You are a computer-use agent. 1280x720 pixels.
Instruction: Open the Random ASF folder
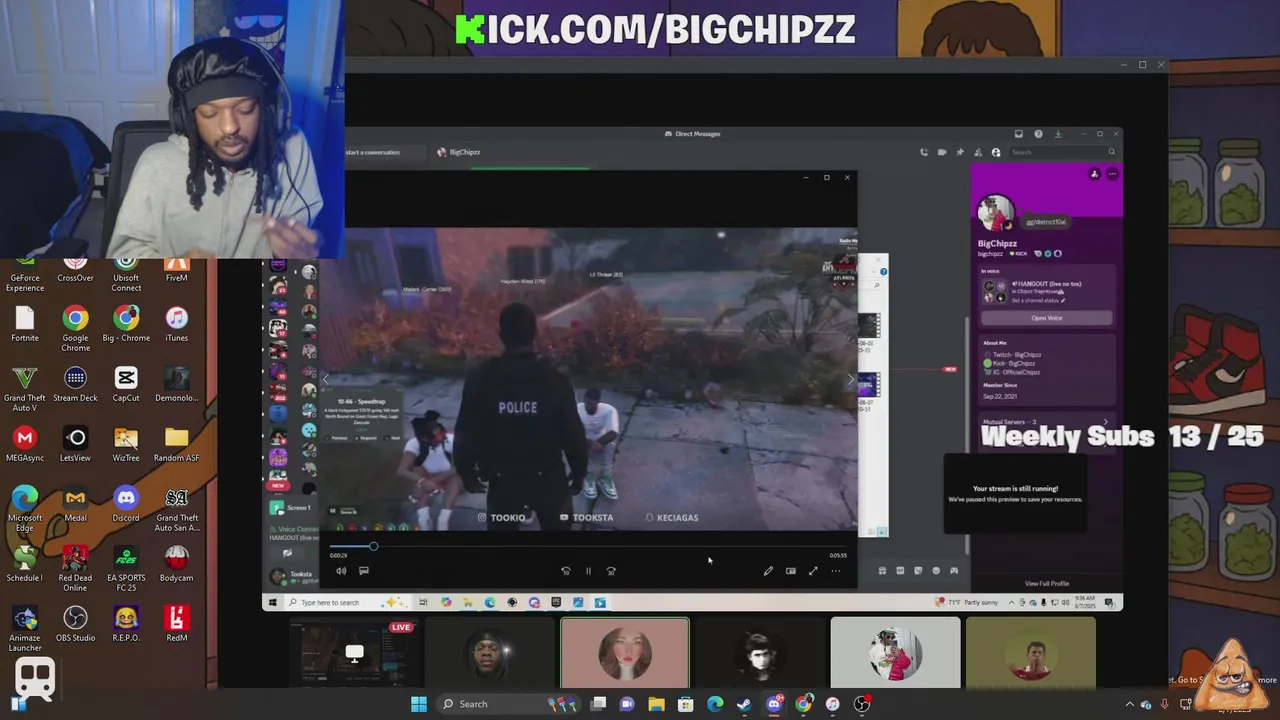point(177,444)
